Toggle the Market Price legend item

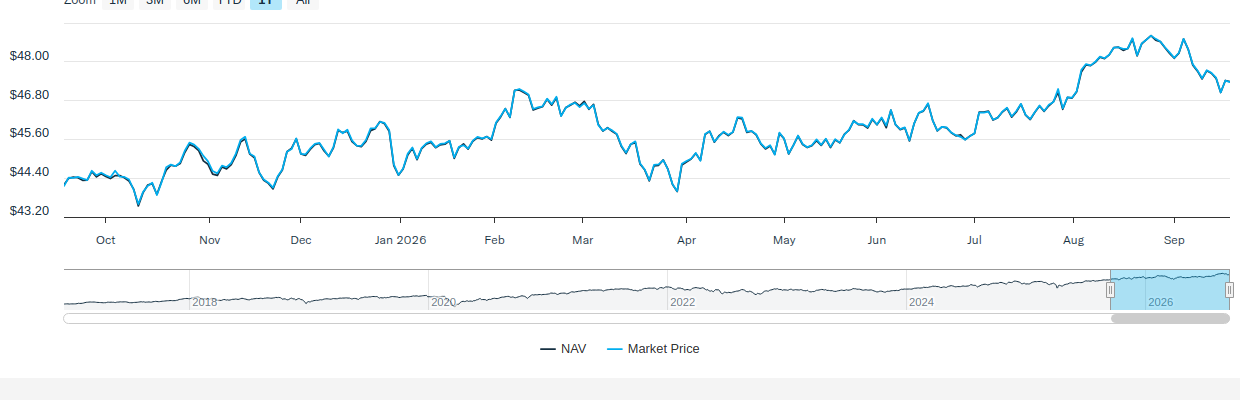coord(653,349)
